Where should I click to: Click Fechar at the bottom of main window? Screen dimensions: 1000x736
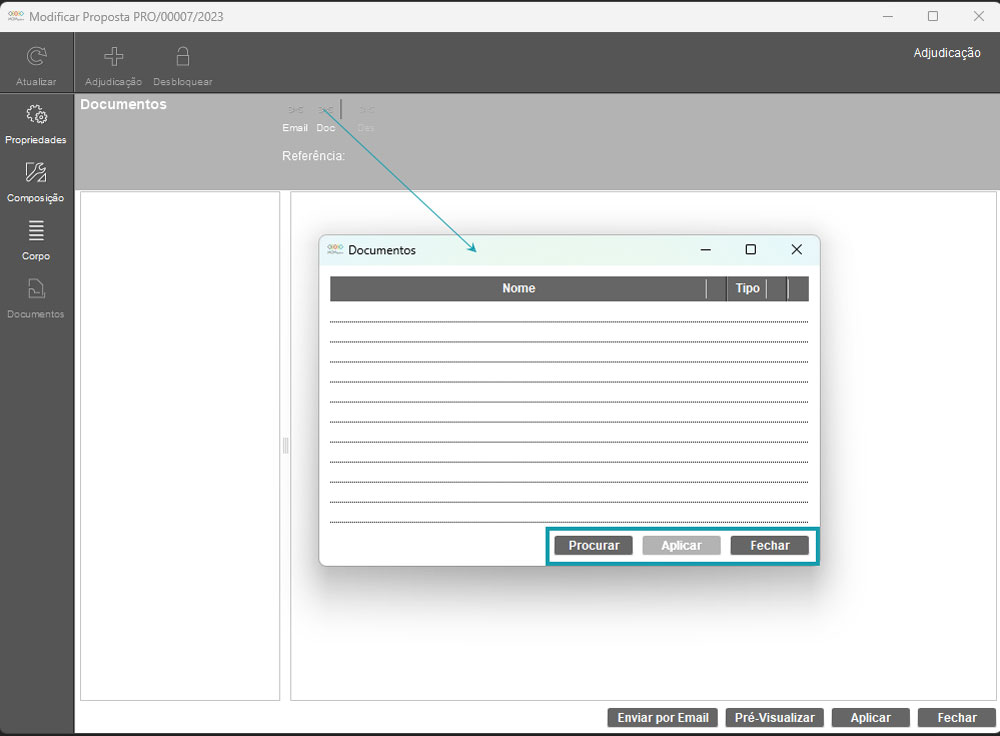coord(957,718)
